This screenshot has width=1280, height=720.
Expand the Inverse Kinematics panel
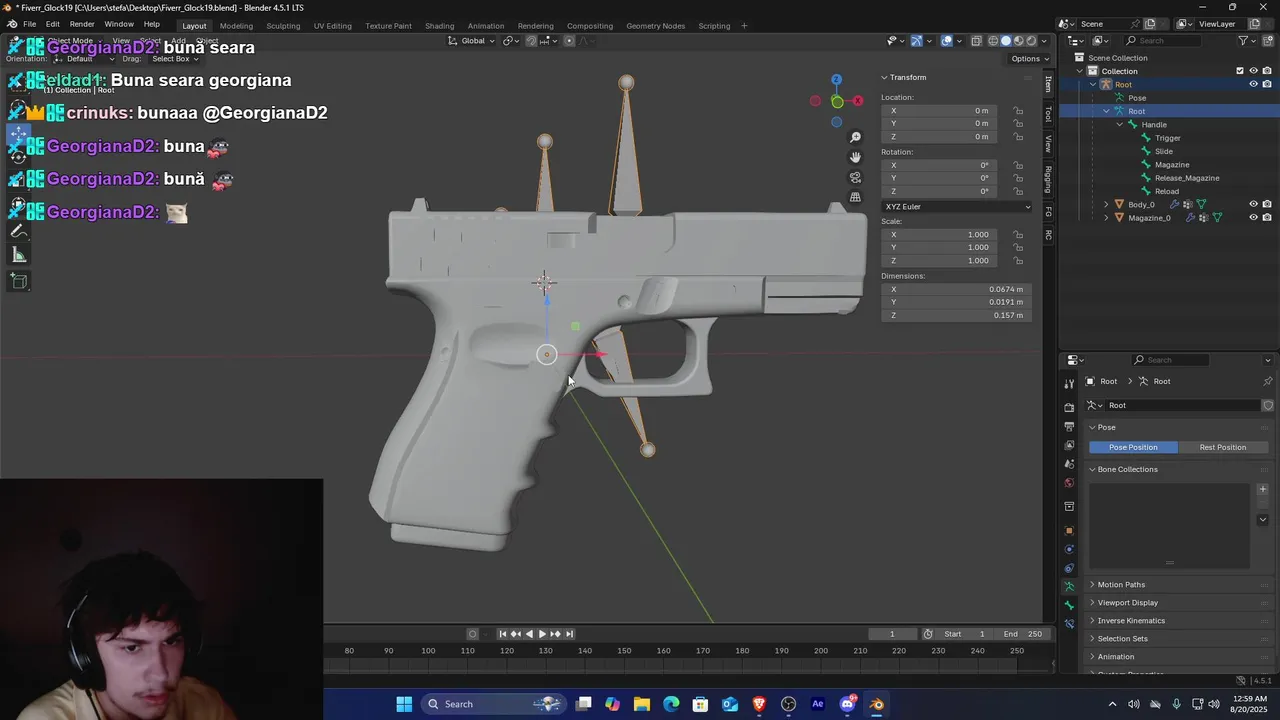point(1131,621)
